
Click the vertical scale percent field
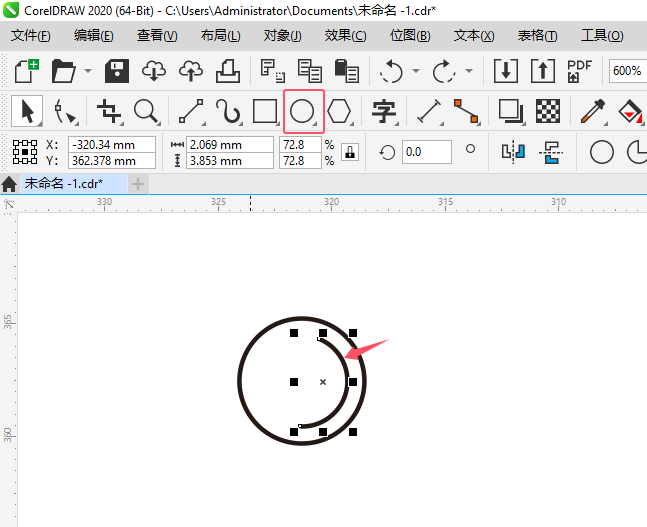[x=300, y=161]
